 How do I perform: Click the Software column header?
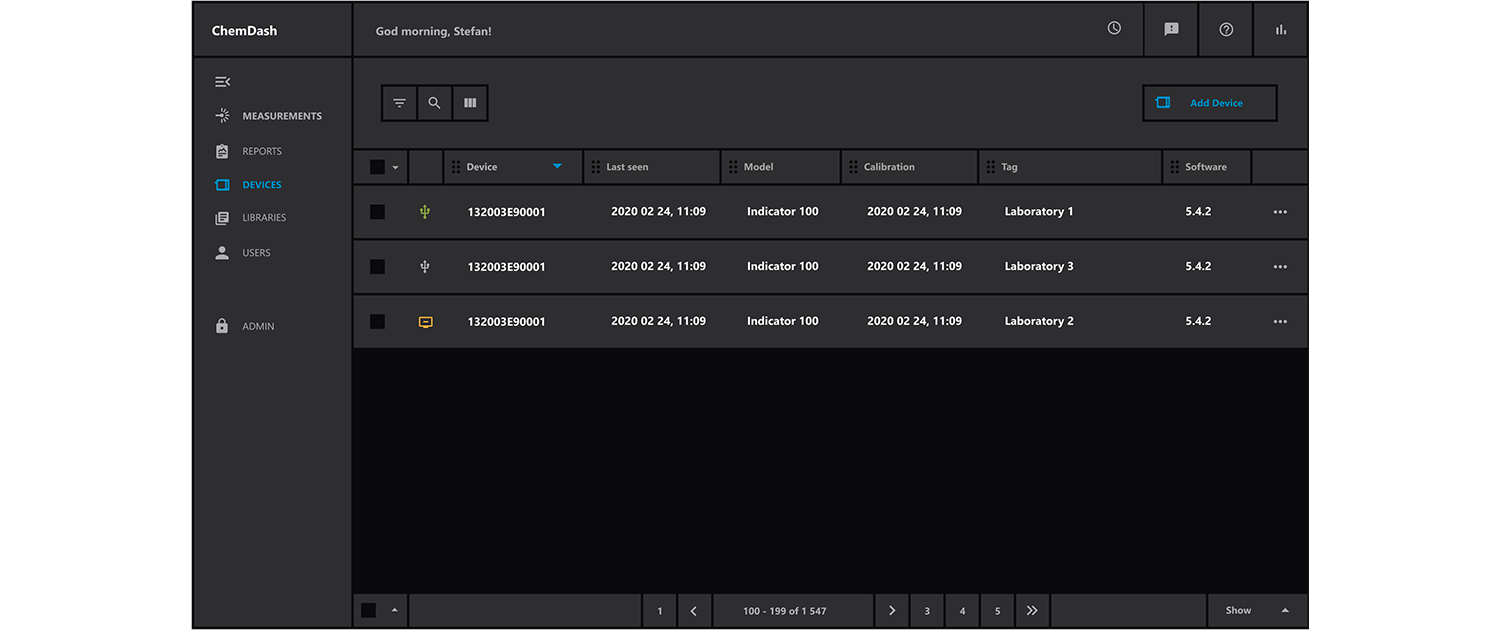1206,167
